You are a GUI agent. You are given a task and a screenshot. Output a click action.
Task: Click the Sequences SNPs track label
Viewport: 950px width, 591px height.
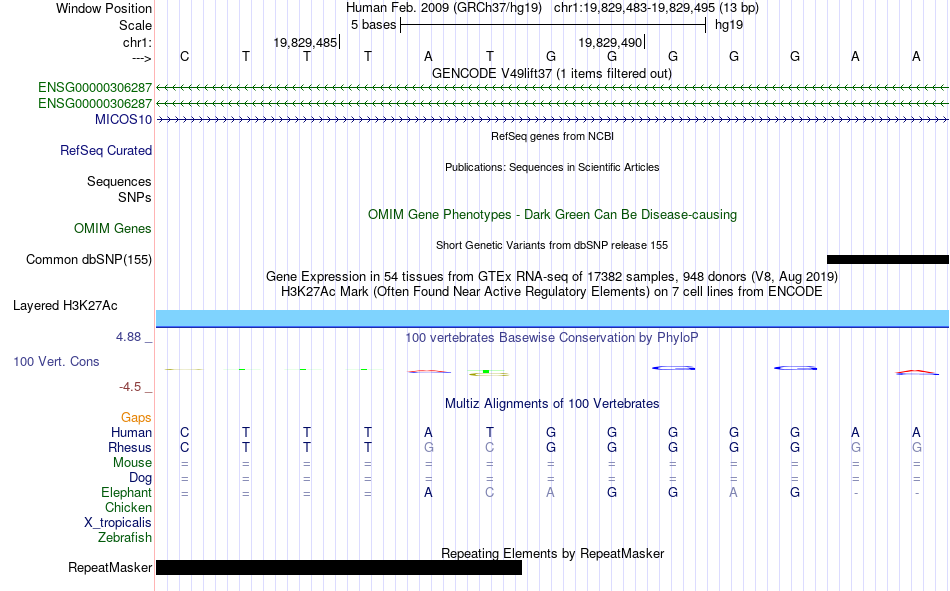(119, 189)
